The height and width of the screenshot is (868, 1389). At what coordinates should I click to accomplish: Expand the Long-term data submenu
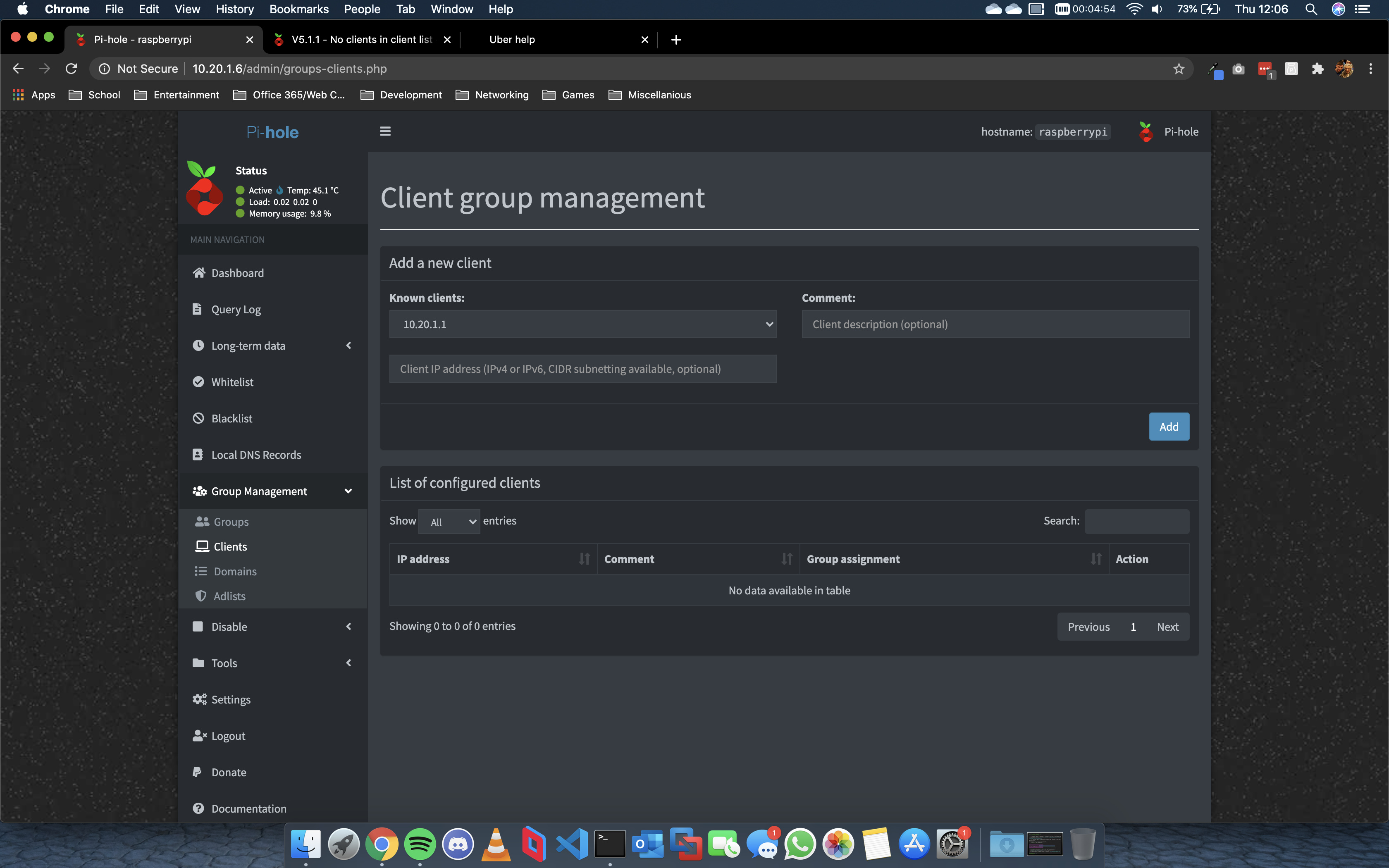[x=348, y=346]
